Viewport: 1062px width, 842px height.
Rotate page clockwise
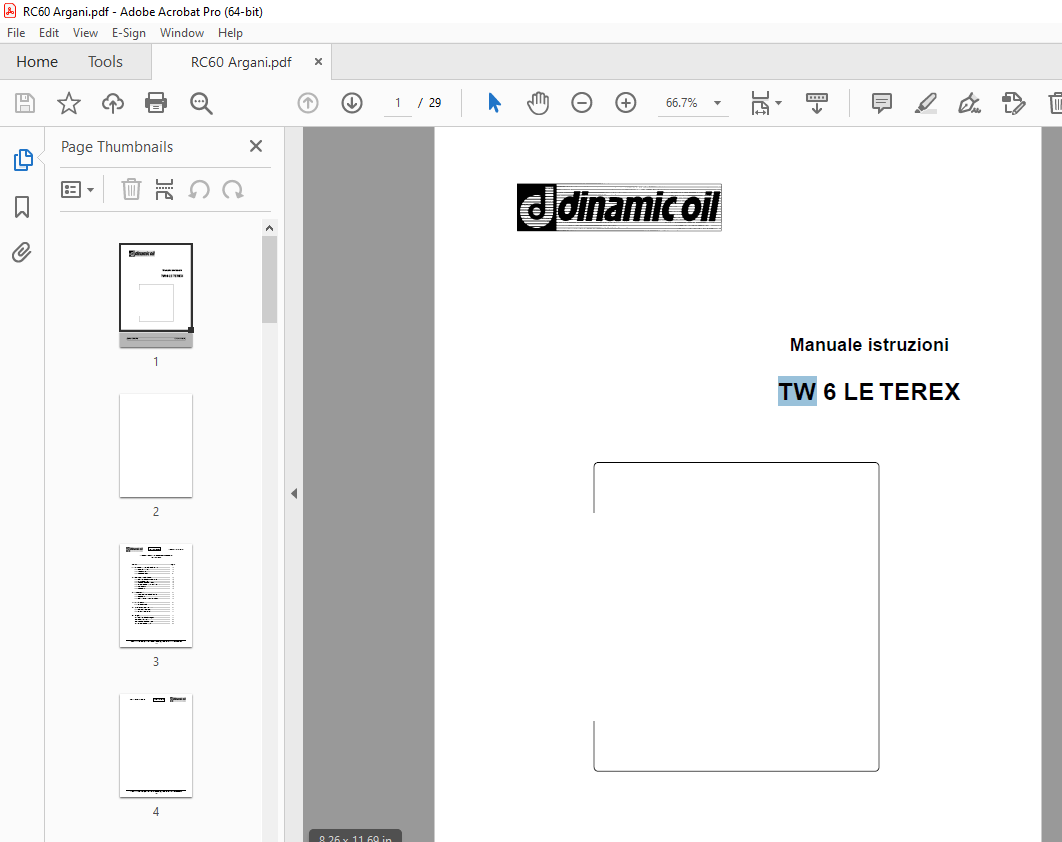tap(232, 190)
